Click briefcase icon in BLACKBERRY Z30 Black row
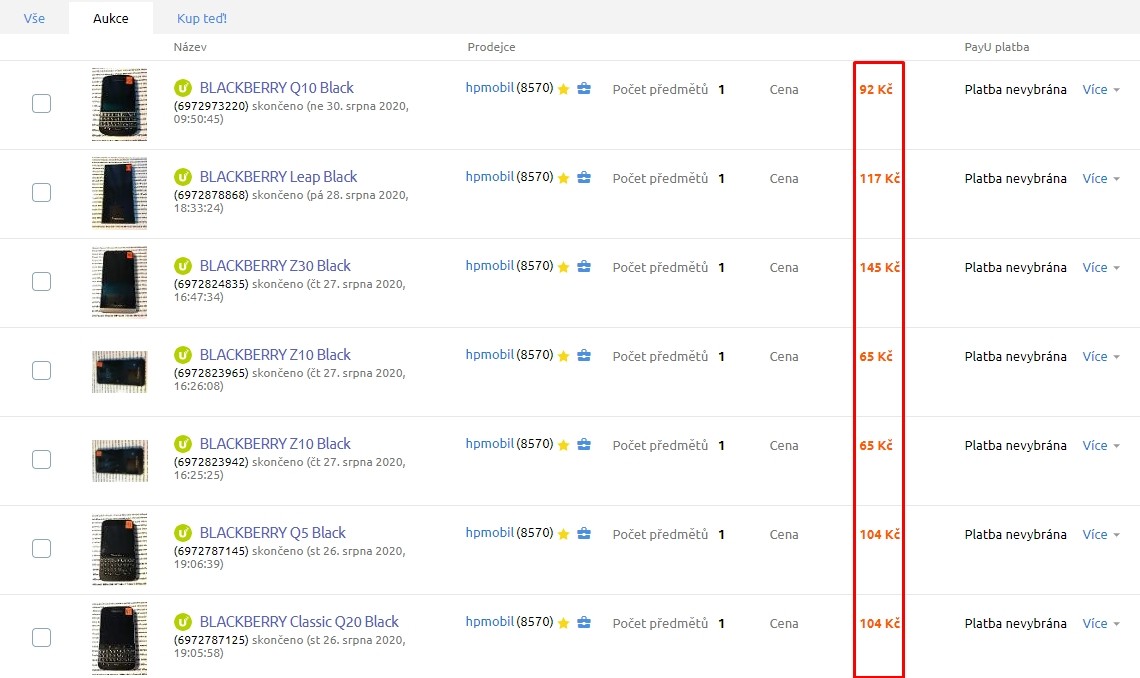Image resolution: width=1140 pixels, height=678 pixels. [584, 267]
